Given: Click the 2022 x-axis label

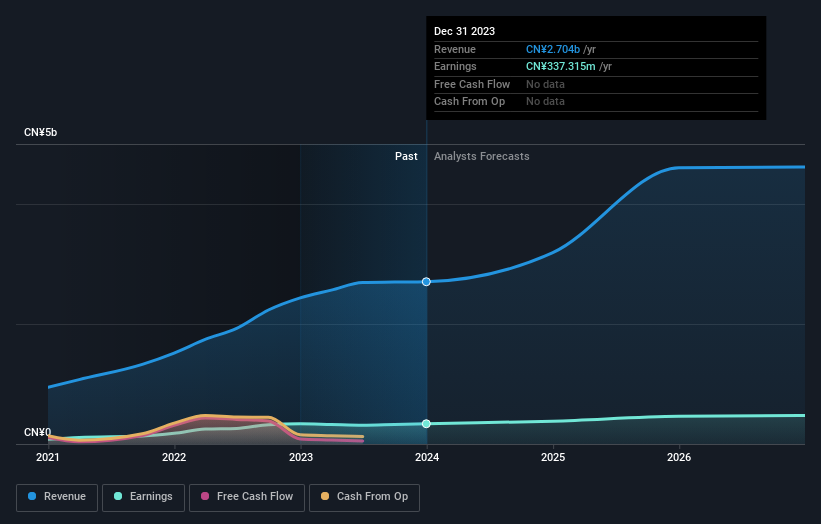Looking at the screenshot, I should (174, 458).
